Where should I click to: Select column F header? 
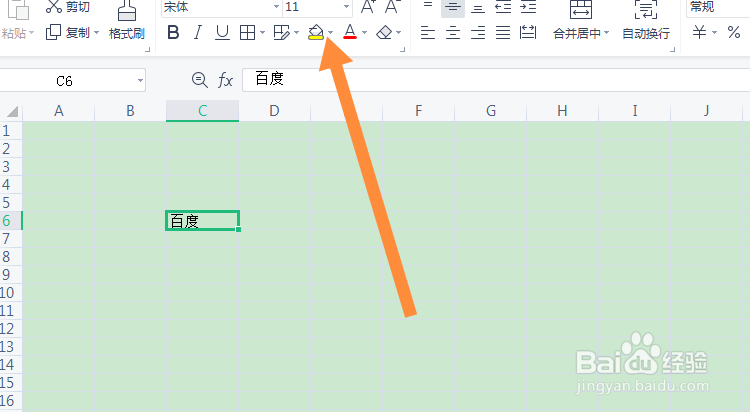pyautogui.click(x=419, y=111)
